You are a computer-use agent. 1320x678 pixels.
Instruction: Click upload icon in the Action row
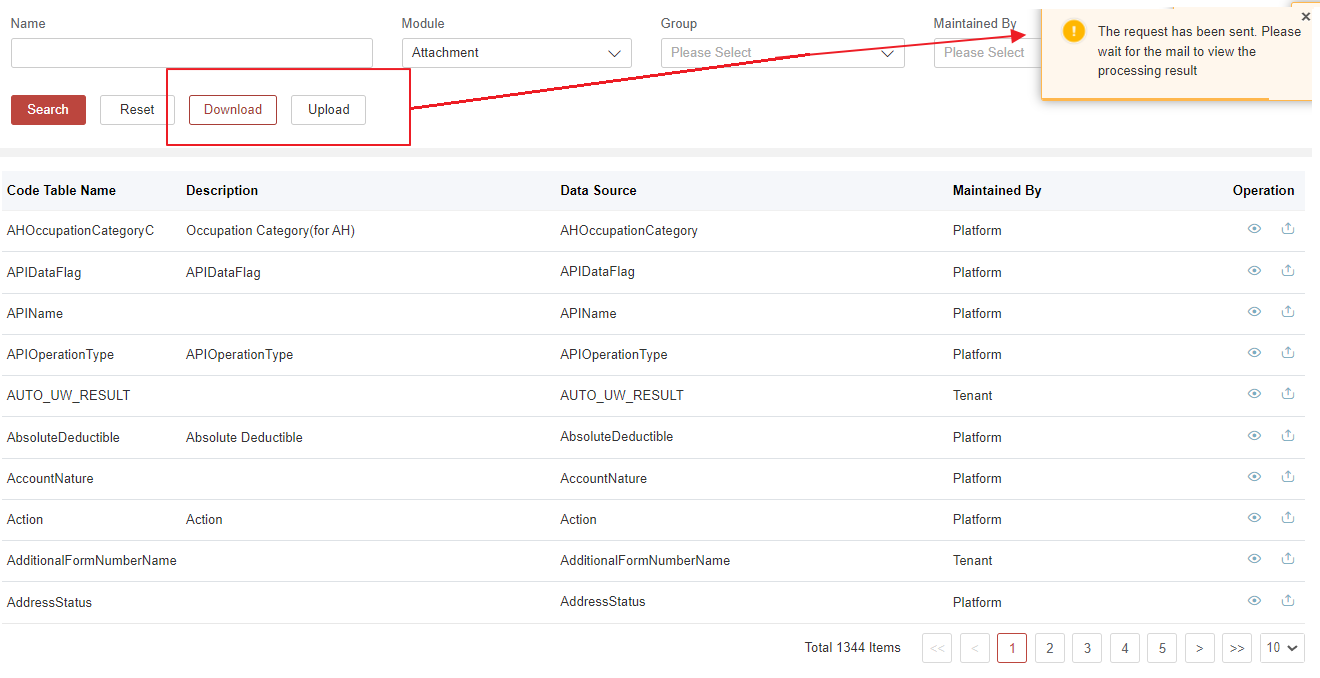(x=1288, y=518)
